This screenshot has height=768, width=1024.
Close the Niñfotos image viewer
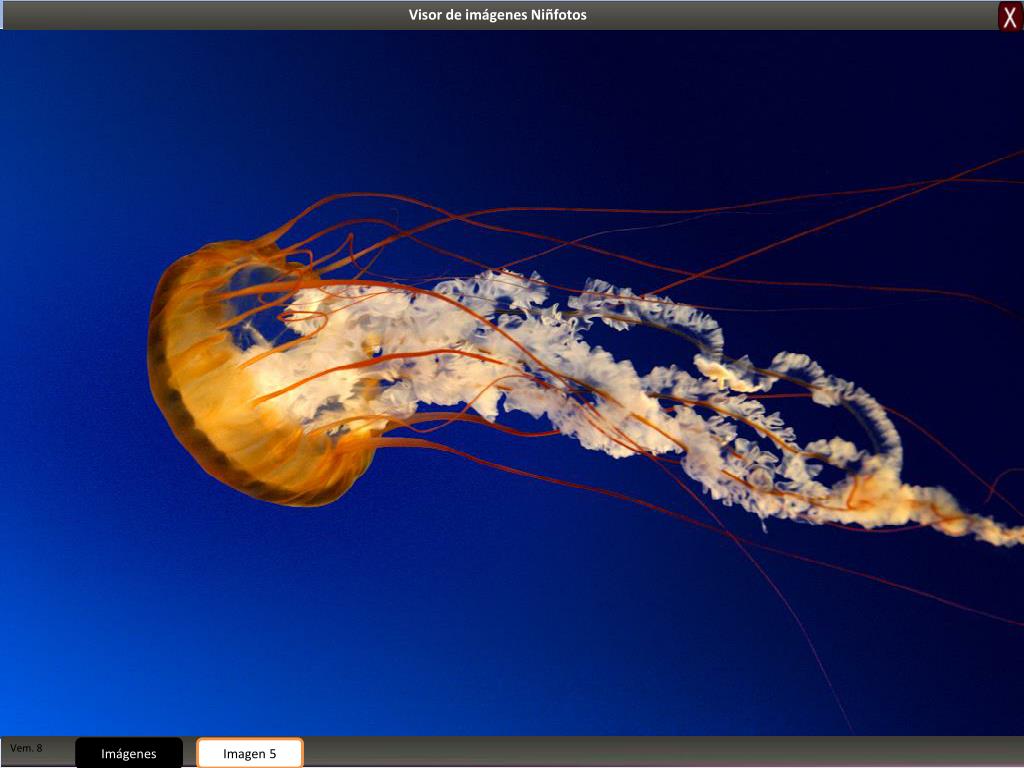pos(1010,17)
